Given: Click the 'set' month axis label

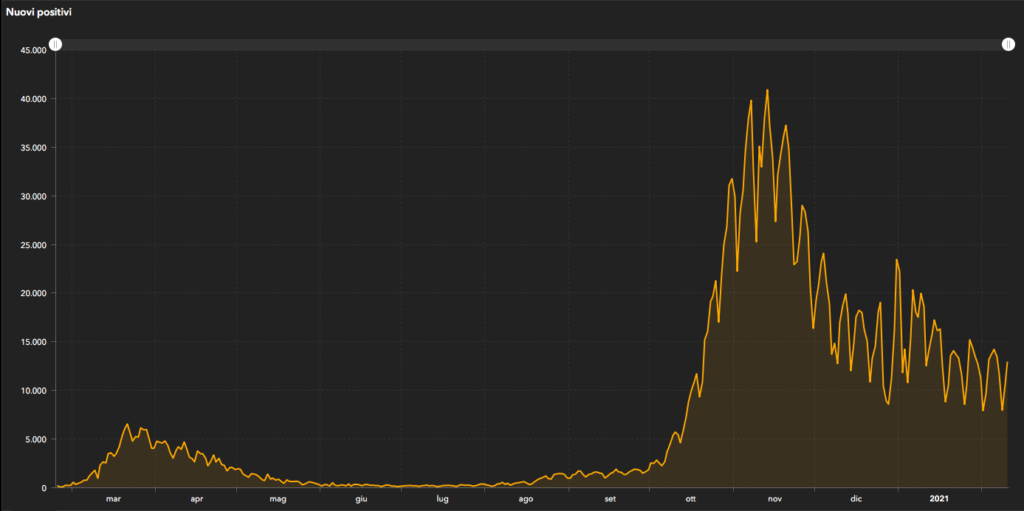Looking at the screenshot, I should [x=610, y=498].
